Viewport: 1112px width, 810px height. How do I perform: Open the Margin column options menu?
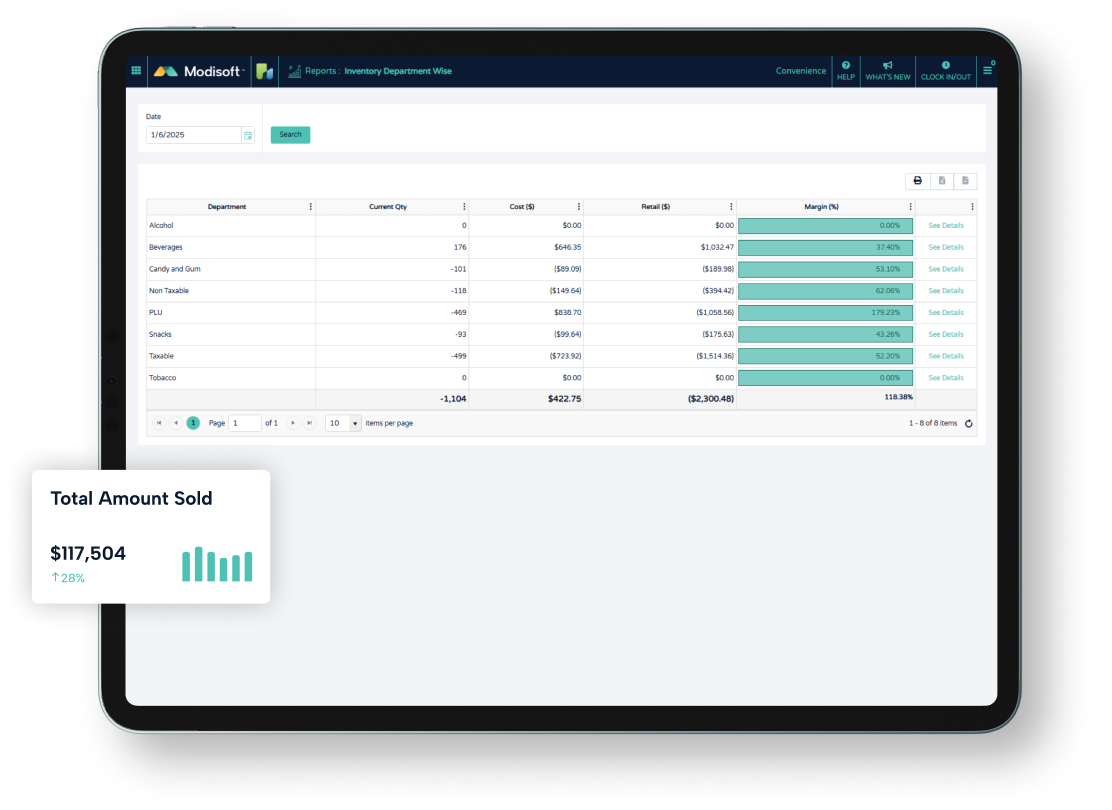pos(910,207)
